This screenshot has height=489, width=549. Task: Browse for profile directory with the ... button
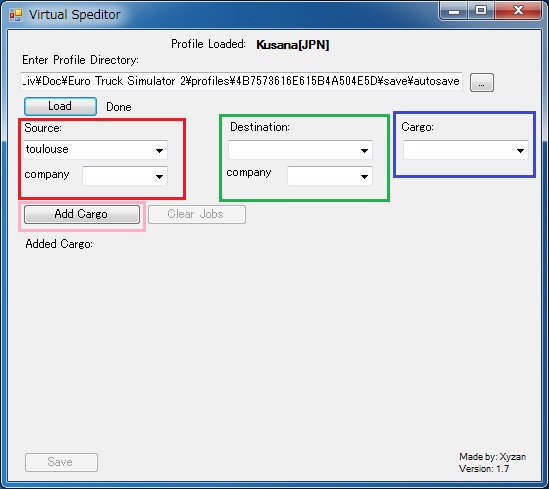(482, 82)
